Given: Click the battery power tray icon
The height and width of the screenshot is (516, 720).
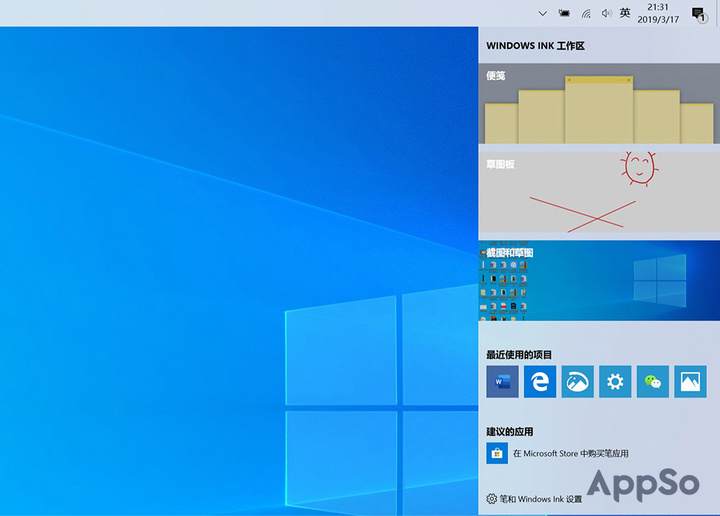Looking at the screenshot, I should tap(564, 13).
